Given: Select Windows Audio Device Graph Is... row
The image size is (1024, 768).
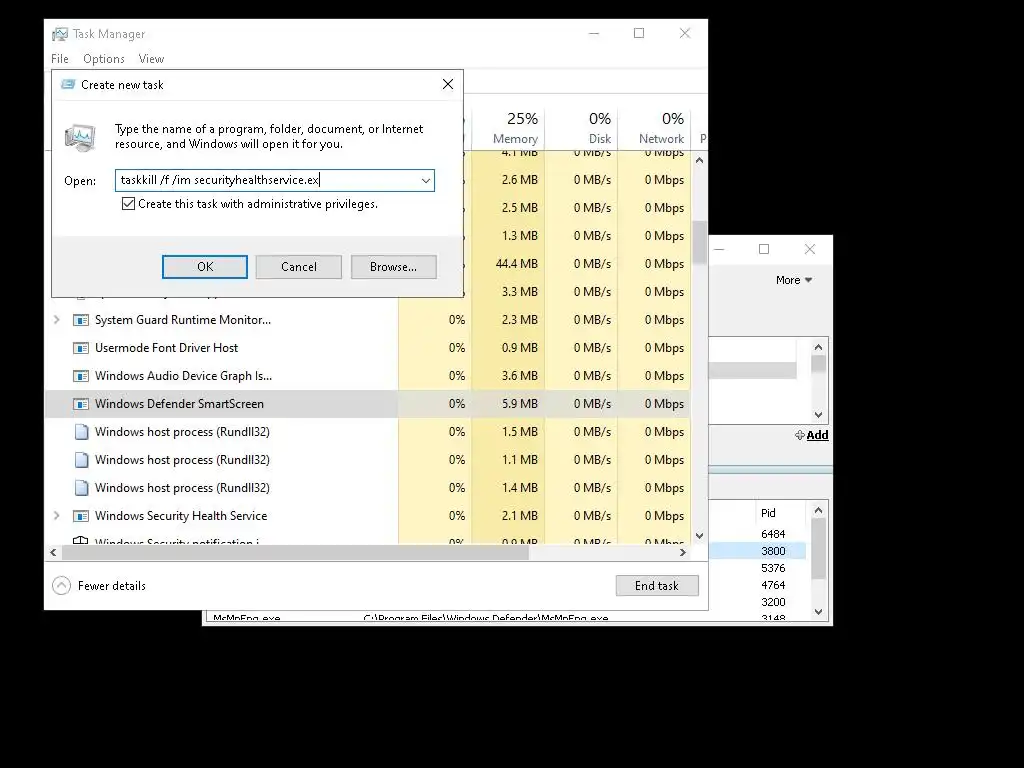Looking at the screenshot, I should click(367, 376).
